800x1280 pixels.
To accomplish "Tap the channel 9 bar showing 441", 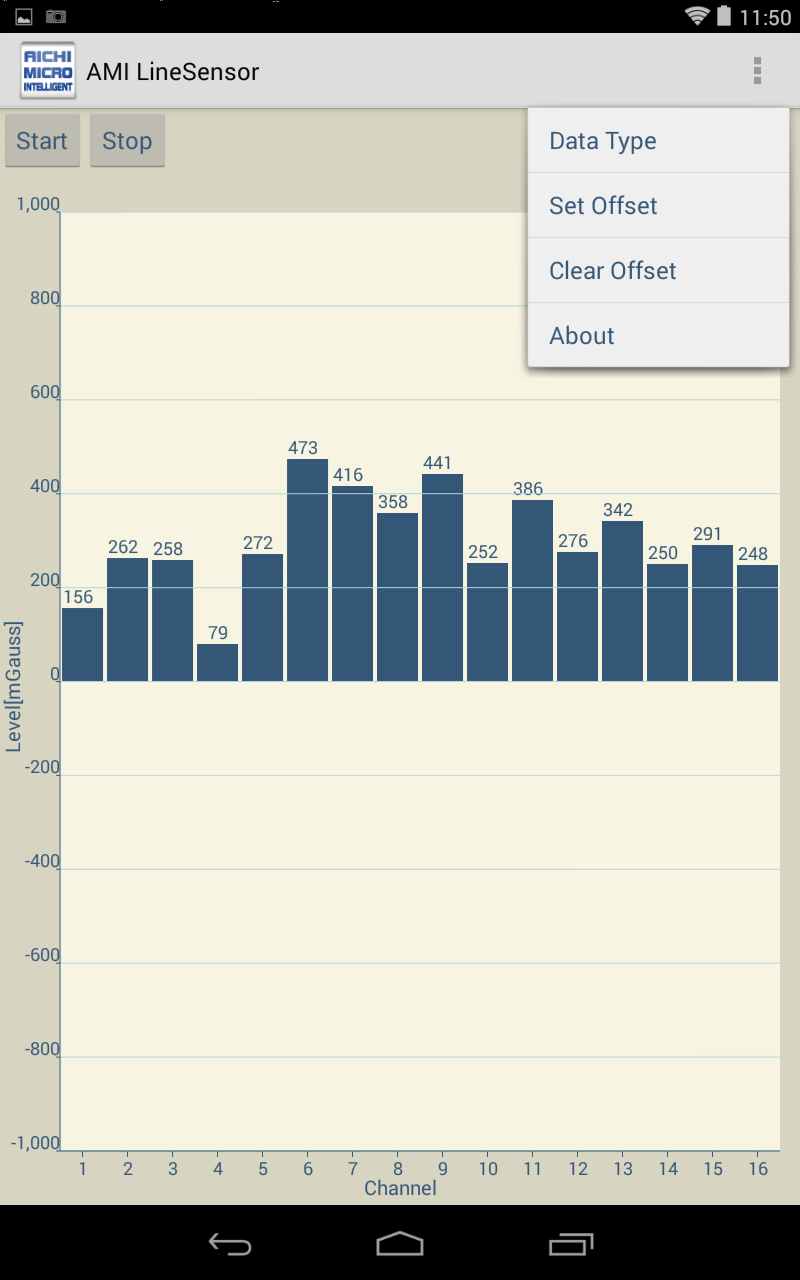I will [x=442, y=578].
